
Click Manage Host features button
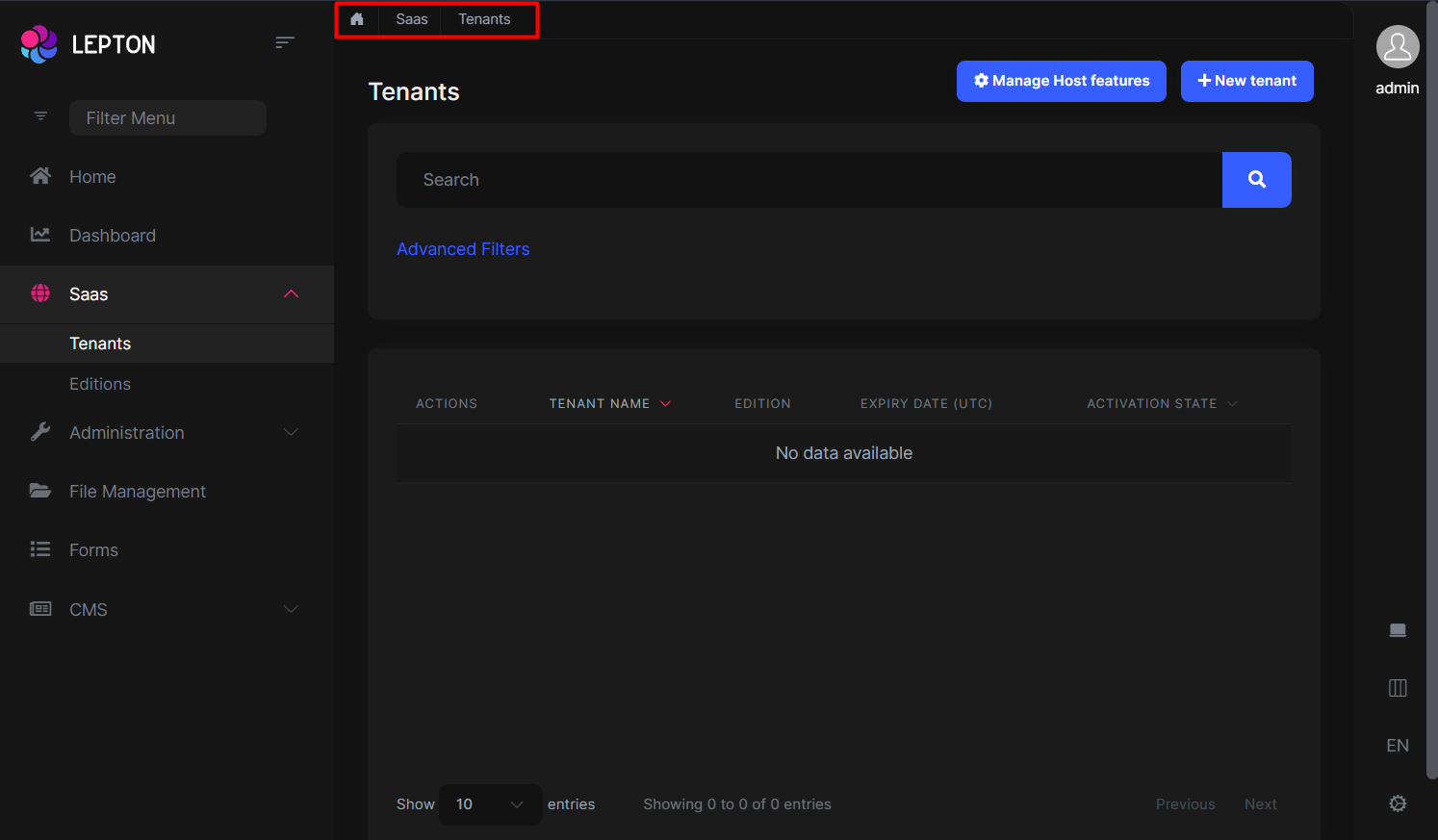click(1062, 82)
